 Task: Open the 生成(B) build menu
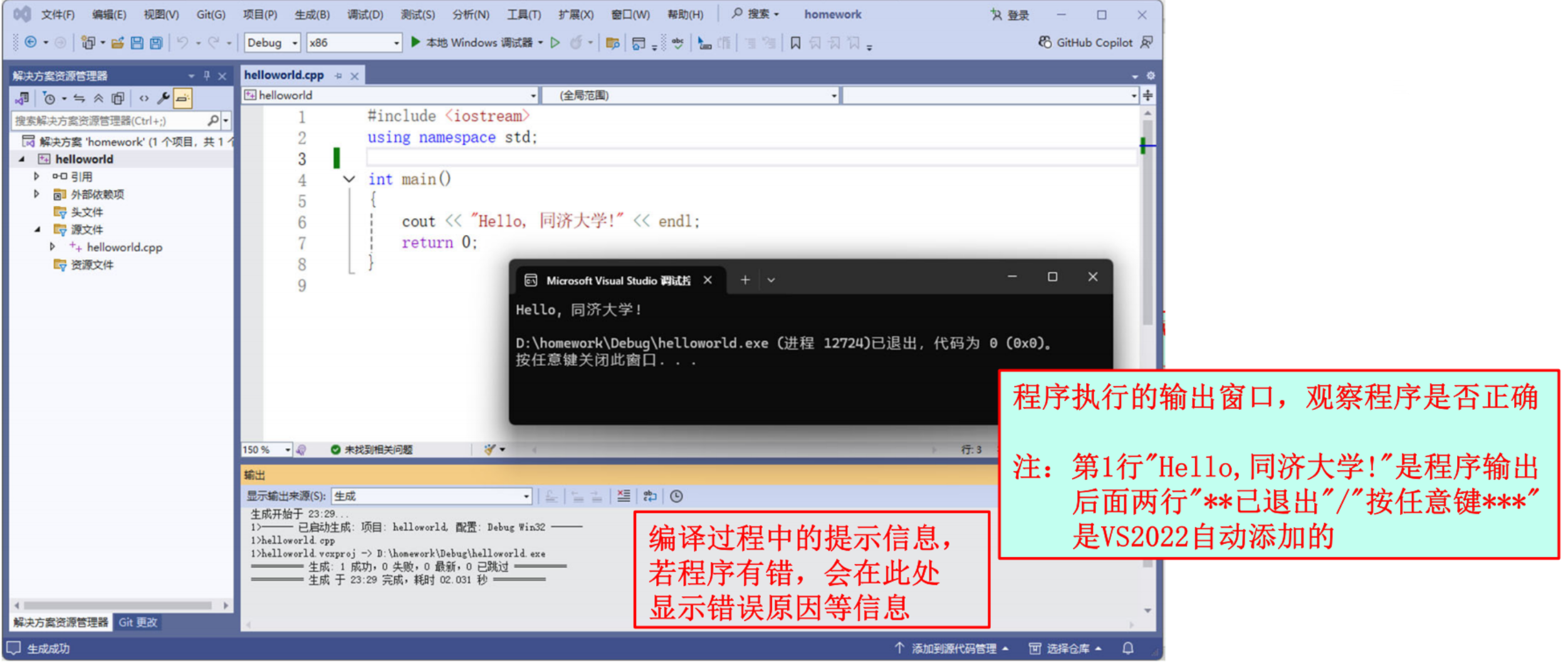click(x=311, y=14)
